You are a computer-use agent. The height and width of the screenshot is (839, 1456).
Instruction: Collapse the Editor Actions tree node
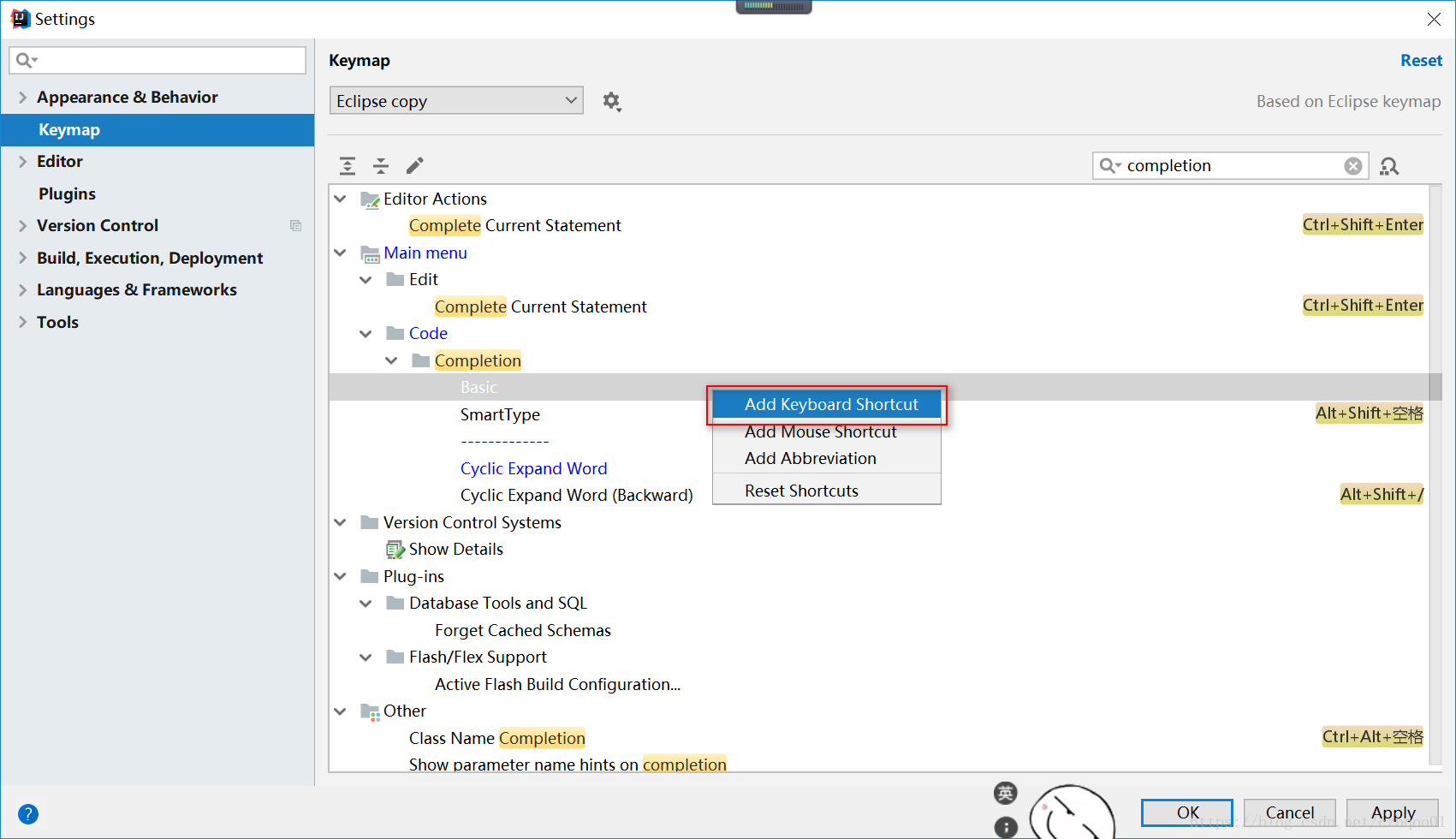point(341,199)
